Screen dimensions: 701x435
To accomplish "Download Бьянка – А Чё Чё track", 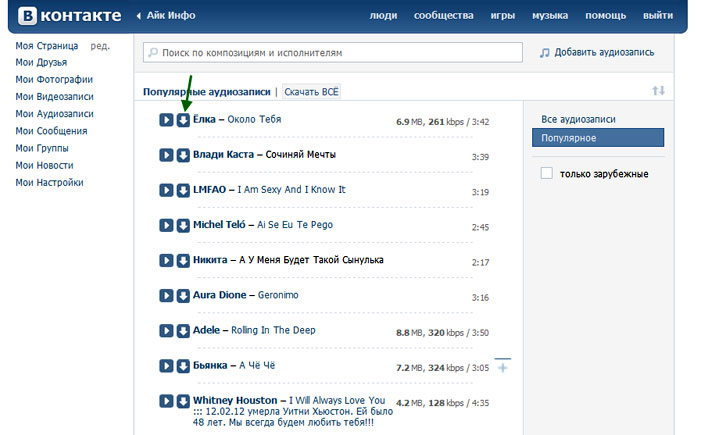I will point(183,366).
